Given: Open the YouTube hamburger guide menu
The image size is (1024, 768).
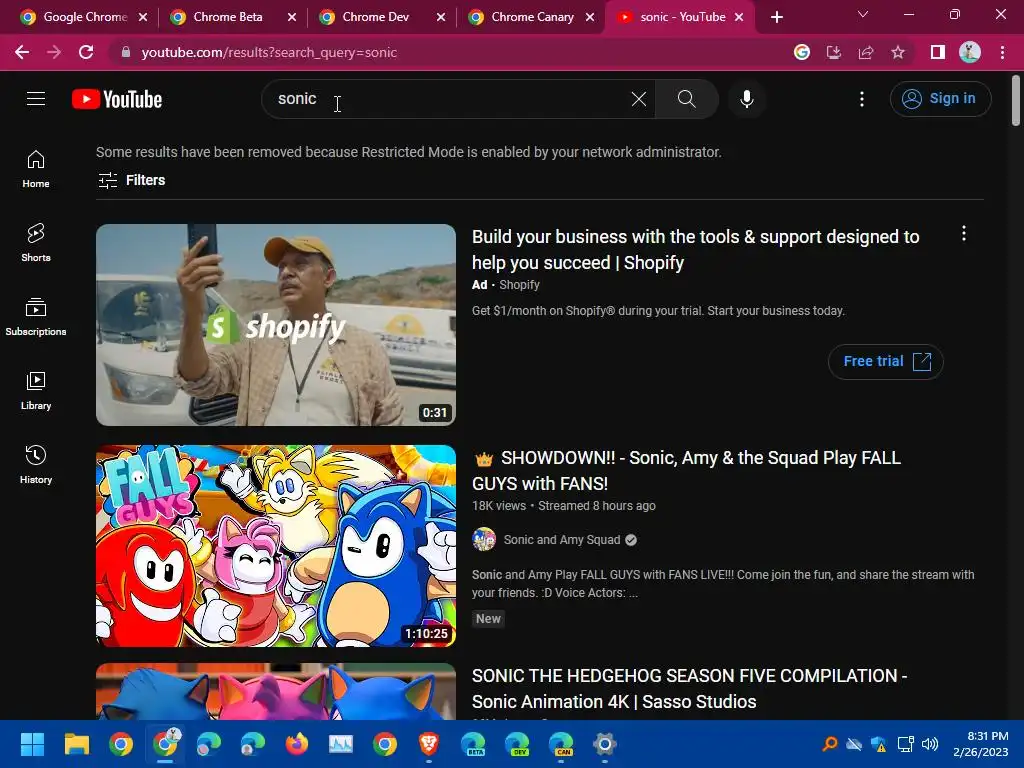Looking at the screenshot, I should click(x=36, y=99).
